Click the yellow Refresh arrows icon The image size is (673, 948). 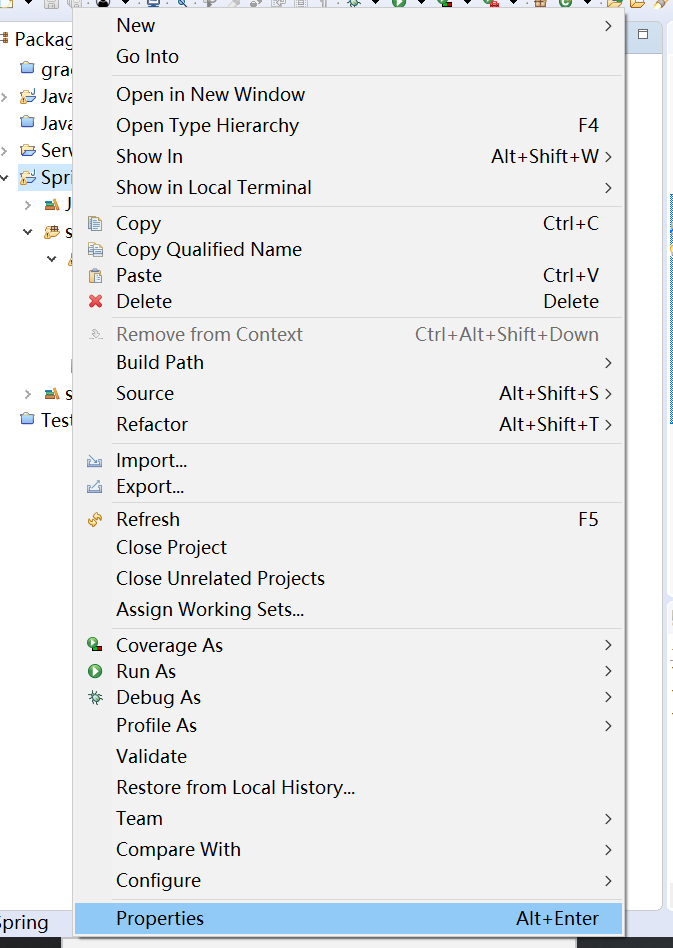click(96, 520)
